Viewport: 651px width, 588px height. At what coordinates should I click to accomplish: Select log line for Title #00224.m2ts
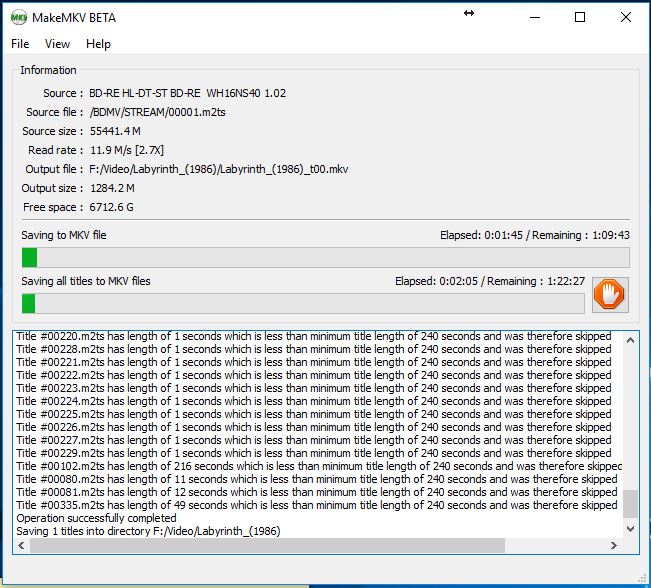point(314,401)
